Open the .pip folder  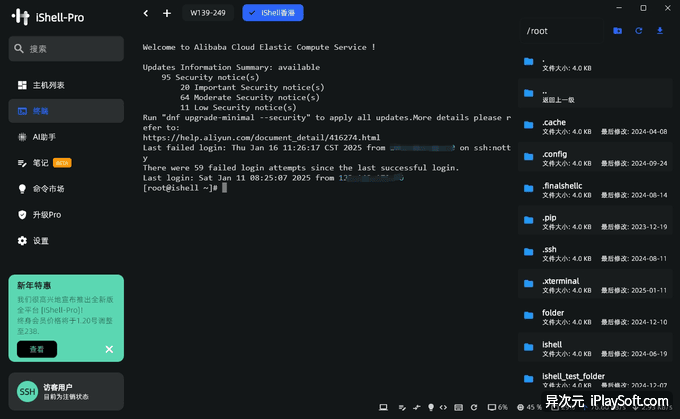[595, 221]
